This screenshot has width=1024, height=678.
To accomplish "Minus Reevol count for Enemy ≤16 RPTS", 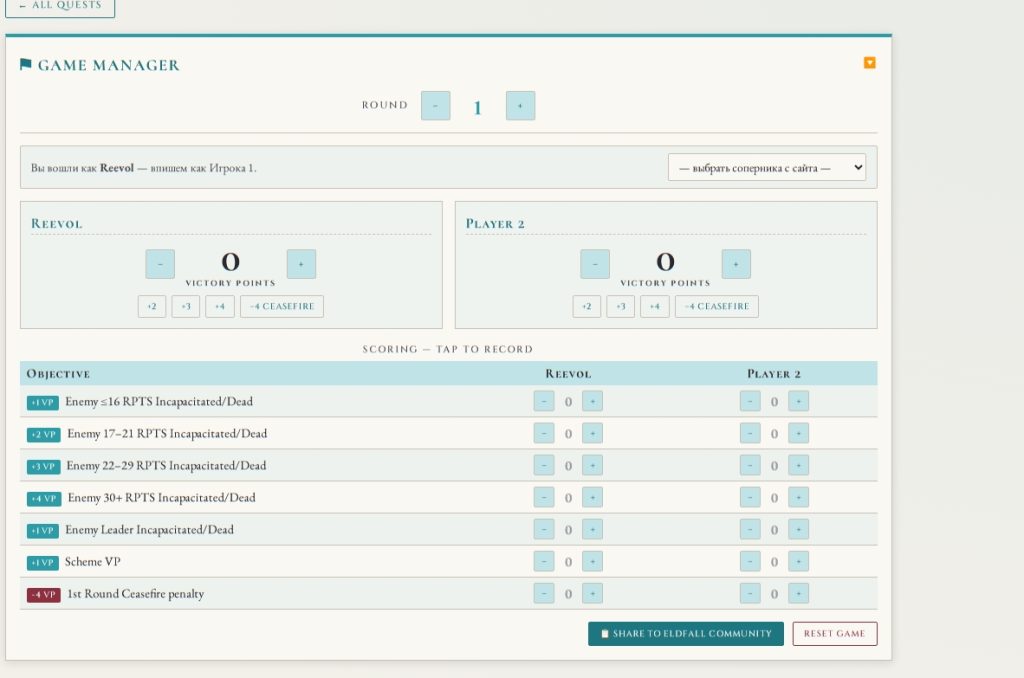I will 543,401.
